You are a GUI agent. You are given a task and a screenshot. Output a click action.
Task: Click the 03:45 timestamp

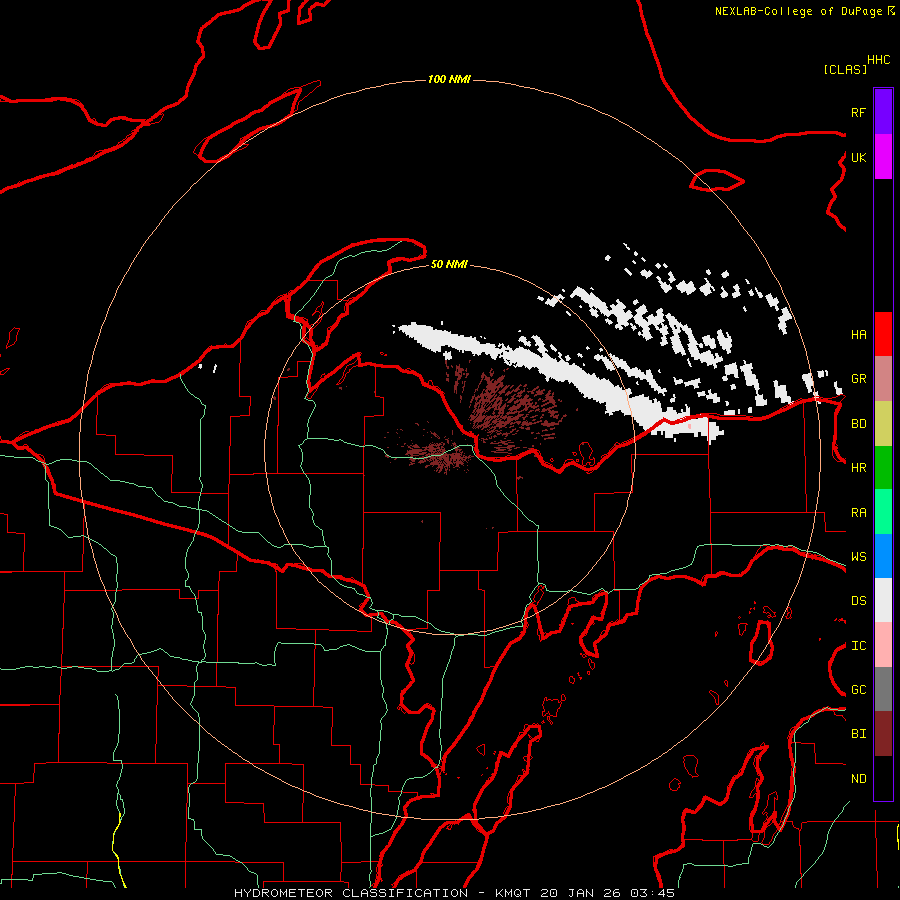(652, 893)
